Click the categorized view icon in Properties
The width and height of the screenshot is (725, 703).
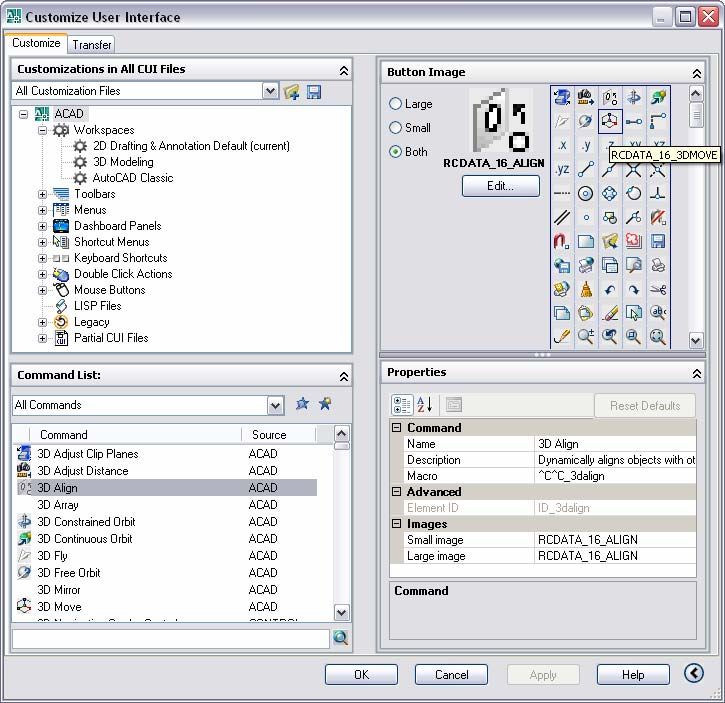point(402,405)
